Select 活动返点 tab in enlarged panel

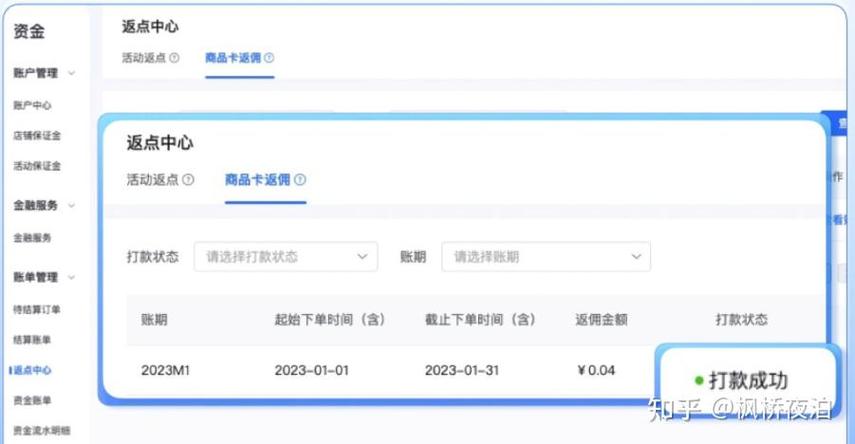tap(152, 179)
